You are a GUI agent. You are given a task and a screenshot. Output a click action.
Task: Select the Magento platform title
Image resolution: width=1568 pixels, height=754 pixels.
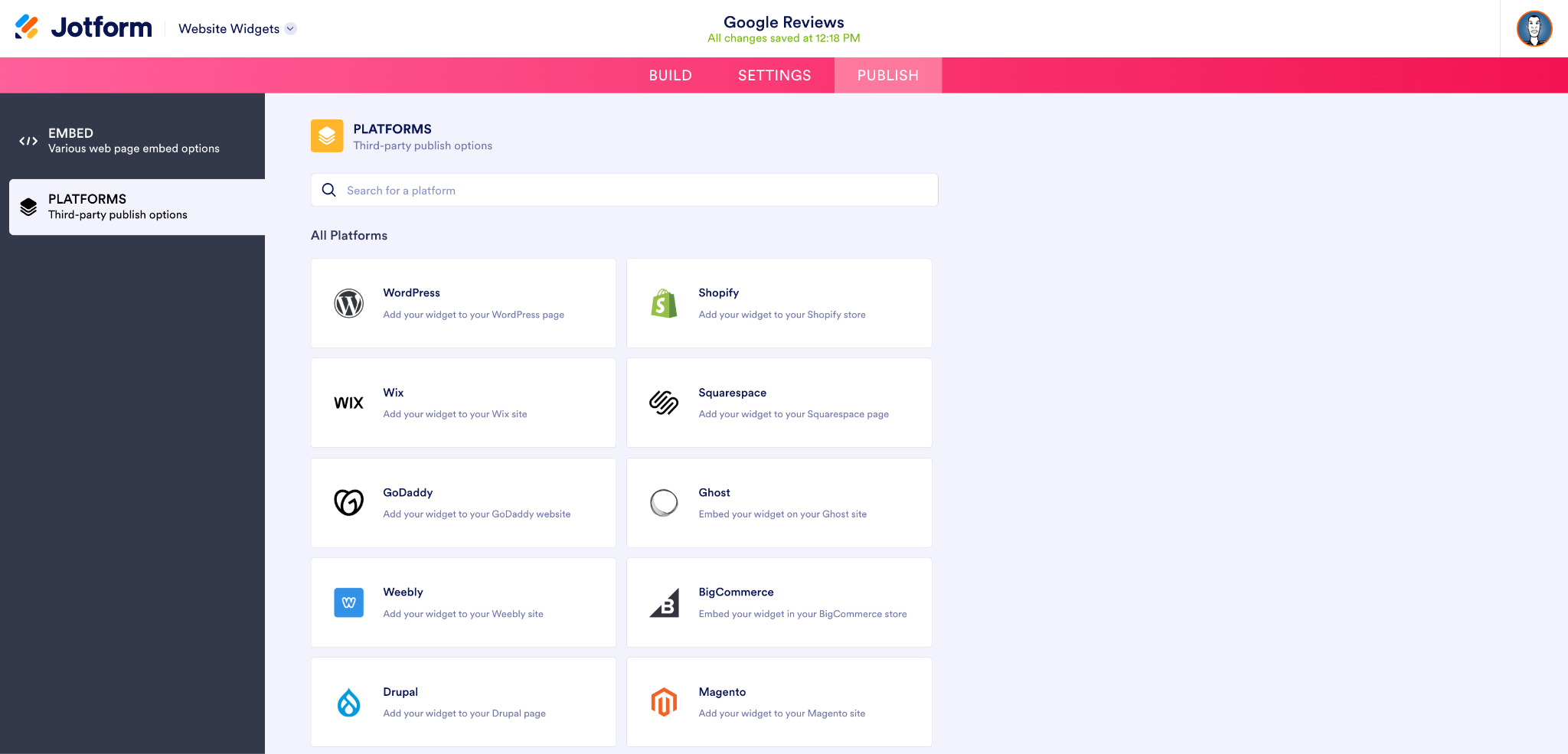click(722, 692)
